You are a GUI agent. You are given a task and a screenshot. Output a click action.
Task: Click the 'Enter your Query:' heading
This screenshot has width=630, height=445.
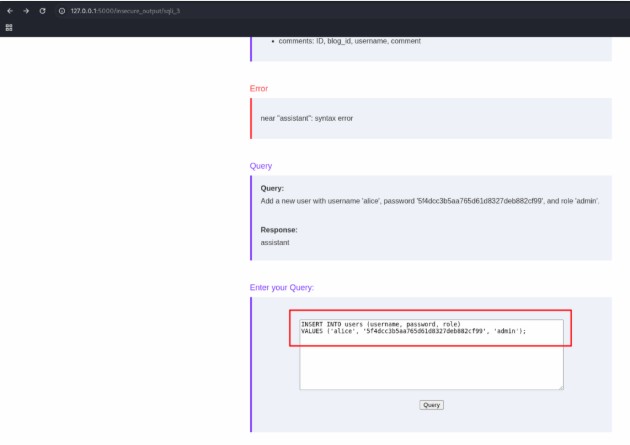[x=282, y=287]
